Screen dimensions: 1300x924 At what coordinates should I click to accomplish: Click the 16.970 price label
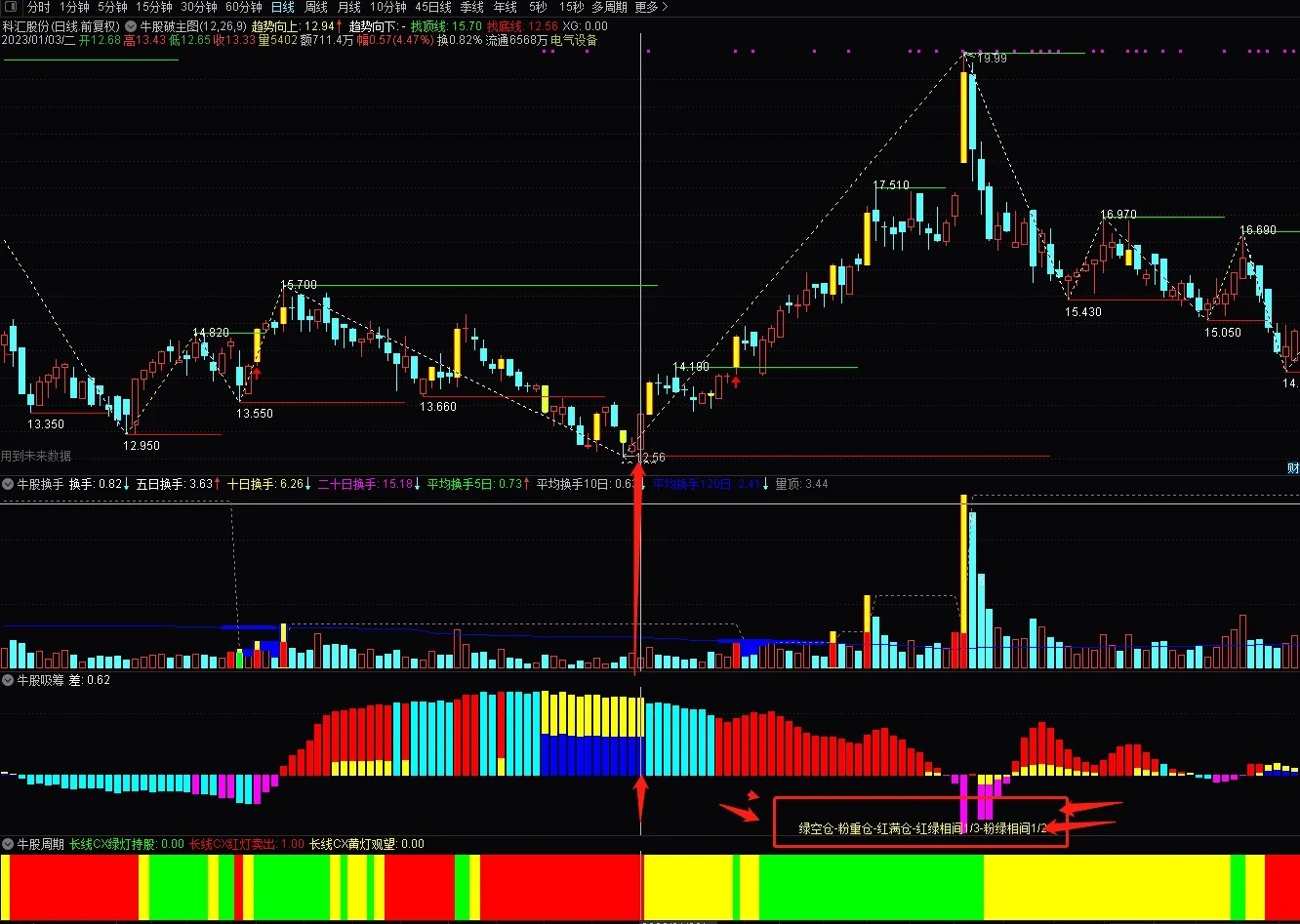point(1118,215)
